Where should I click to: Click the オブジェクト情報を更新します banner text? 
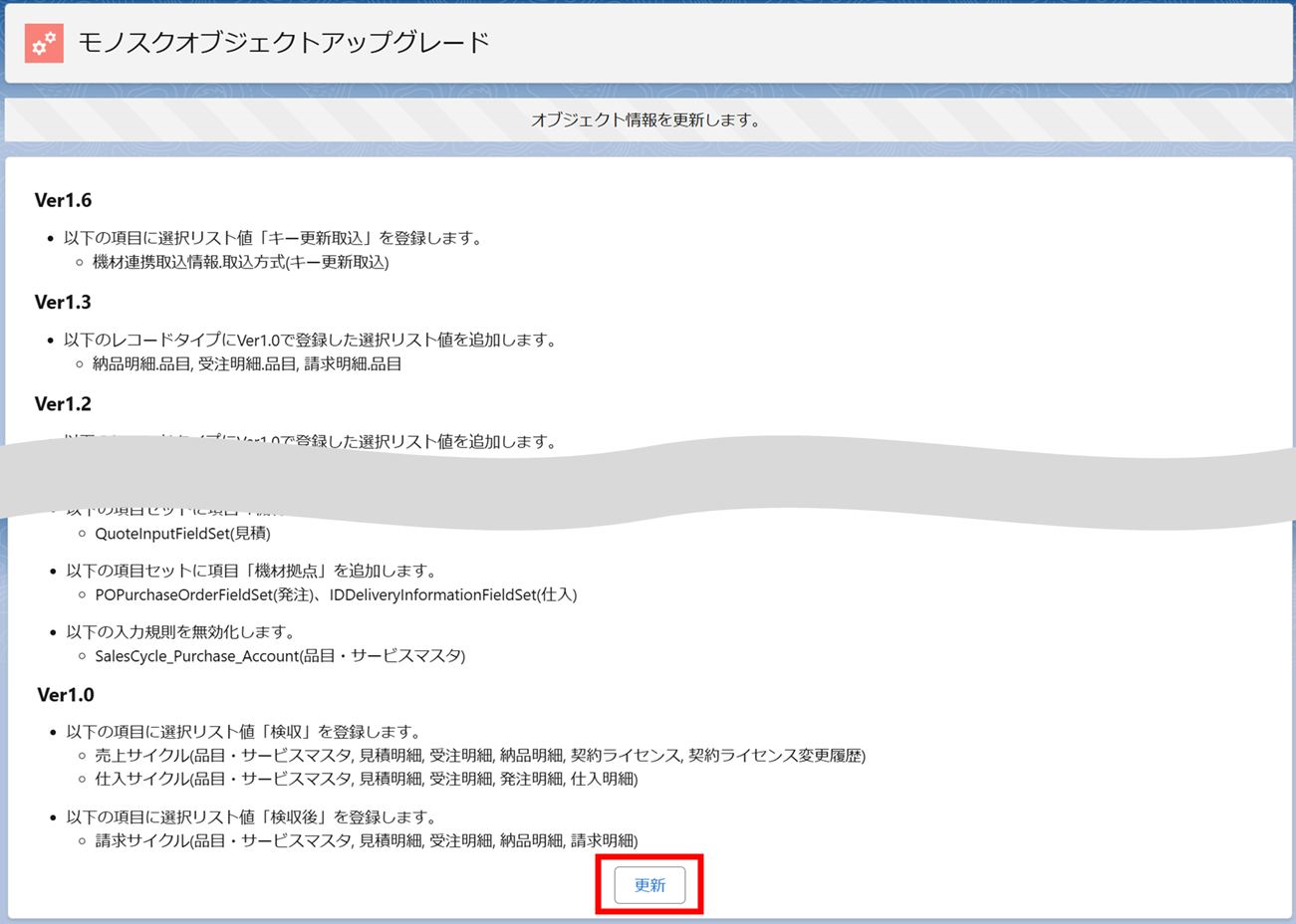(647, 120)
